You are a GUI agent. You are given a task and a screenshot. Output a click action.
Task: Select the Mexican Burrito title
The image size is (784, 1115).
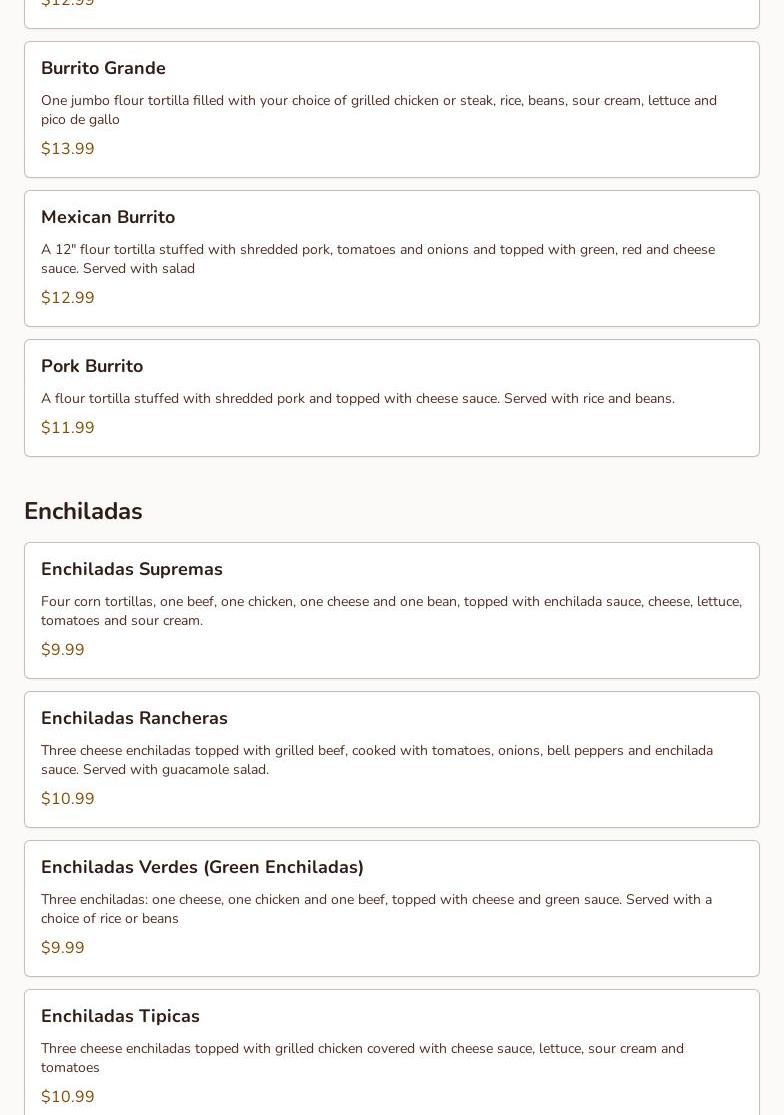click(108, 217)
